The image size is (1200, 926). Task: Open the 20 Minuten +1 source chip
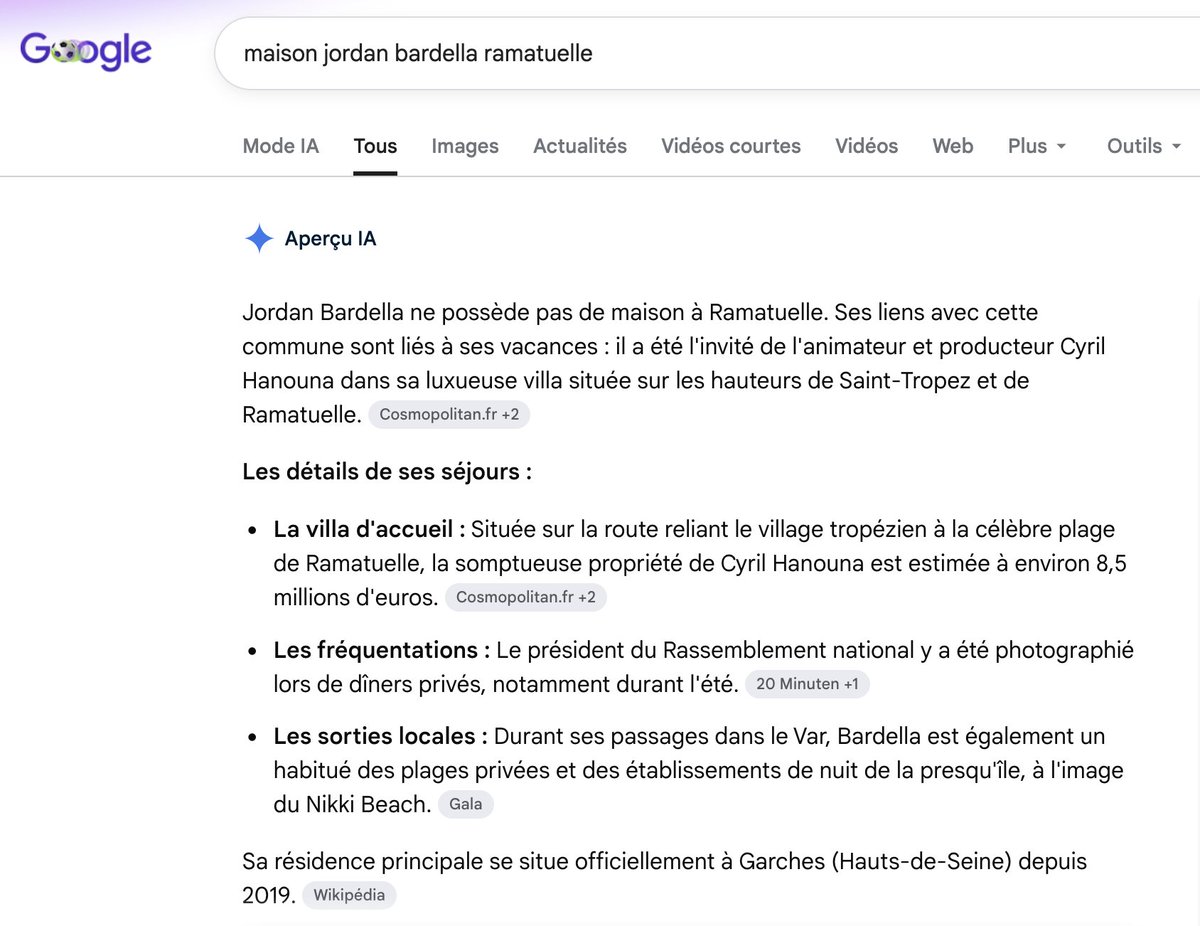(808, 684)
